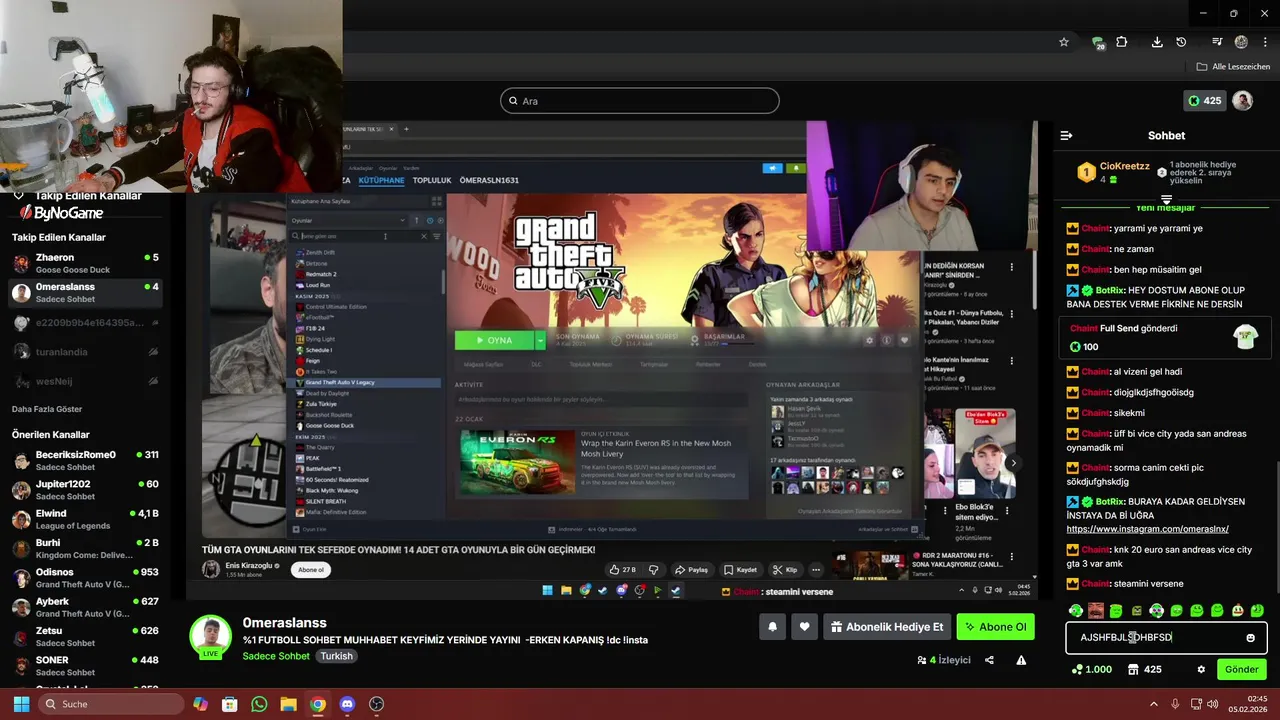Screen dimensions: 1280x720
Task: Click Daha Fazla Göster in sidebar
Action: point(47,409)
